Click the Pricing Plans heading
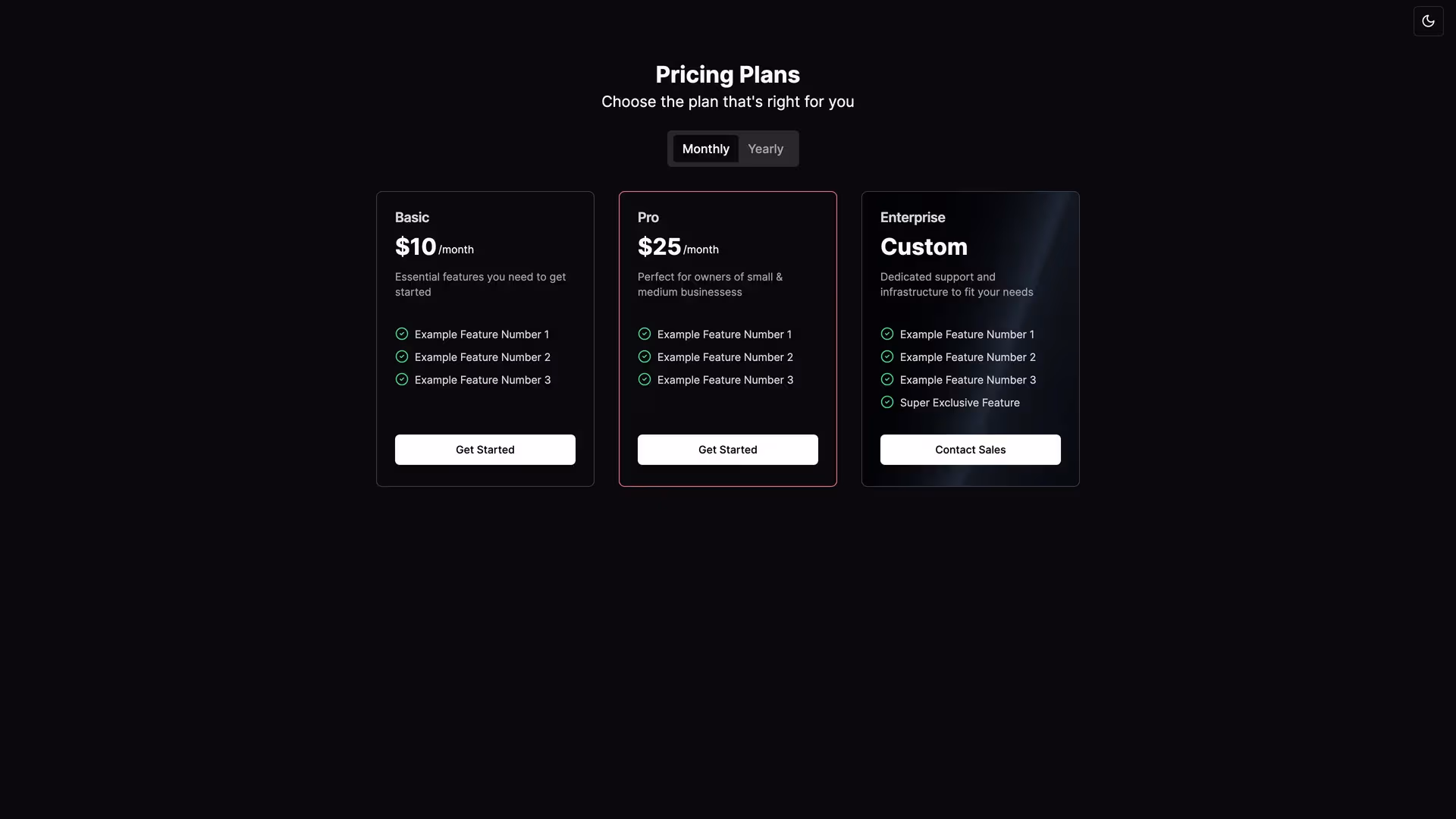The width and height of the screenshot is (1456, 819). click(727, 74)
